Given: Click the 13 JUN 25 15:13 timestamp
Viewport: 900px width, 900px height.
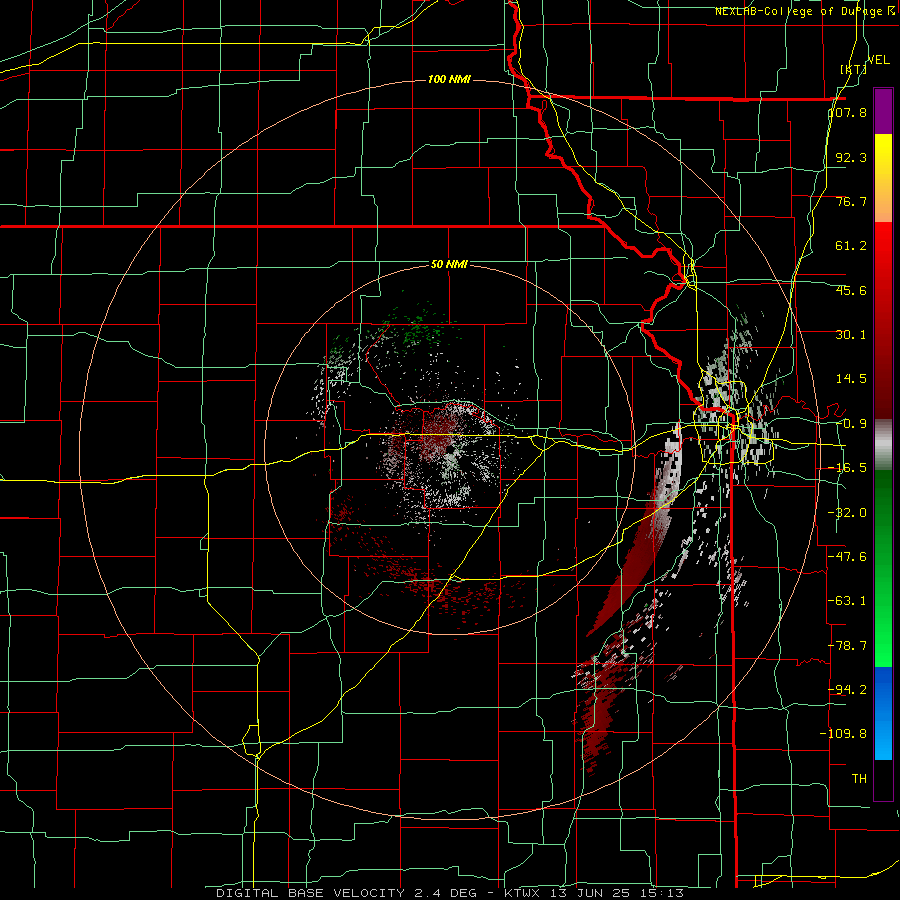Looking at the screenshot, I should click(x=617, y=893).
